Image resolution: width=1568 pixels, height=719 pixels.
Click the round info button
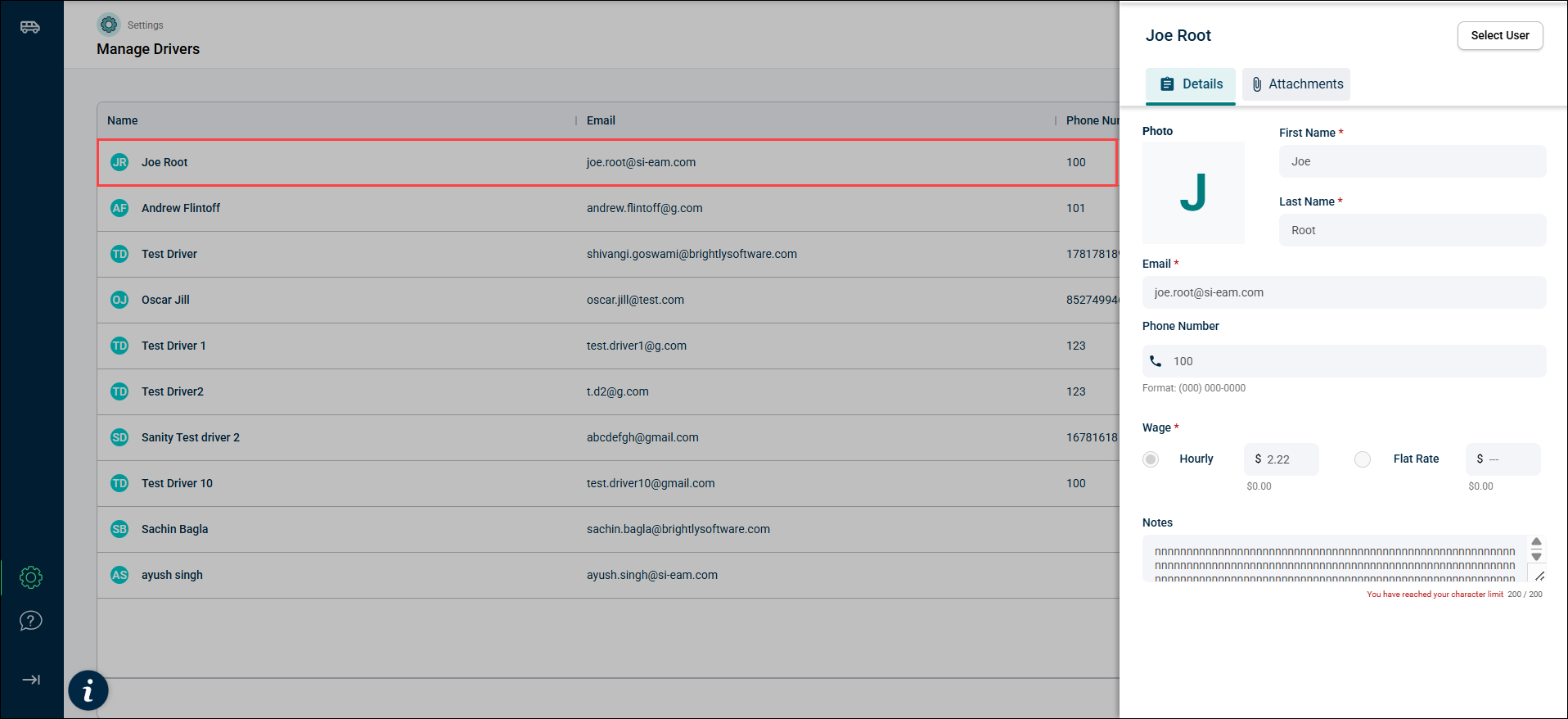[88, 690]
